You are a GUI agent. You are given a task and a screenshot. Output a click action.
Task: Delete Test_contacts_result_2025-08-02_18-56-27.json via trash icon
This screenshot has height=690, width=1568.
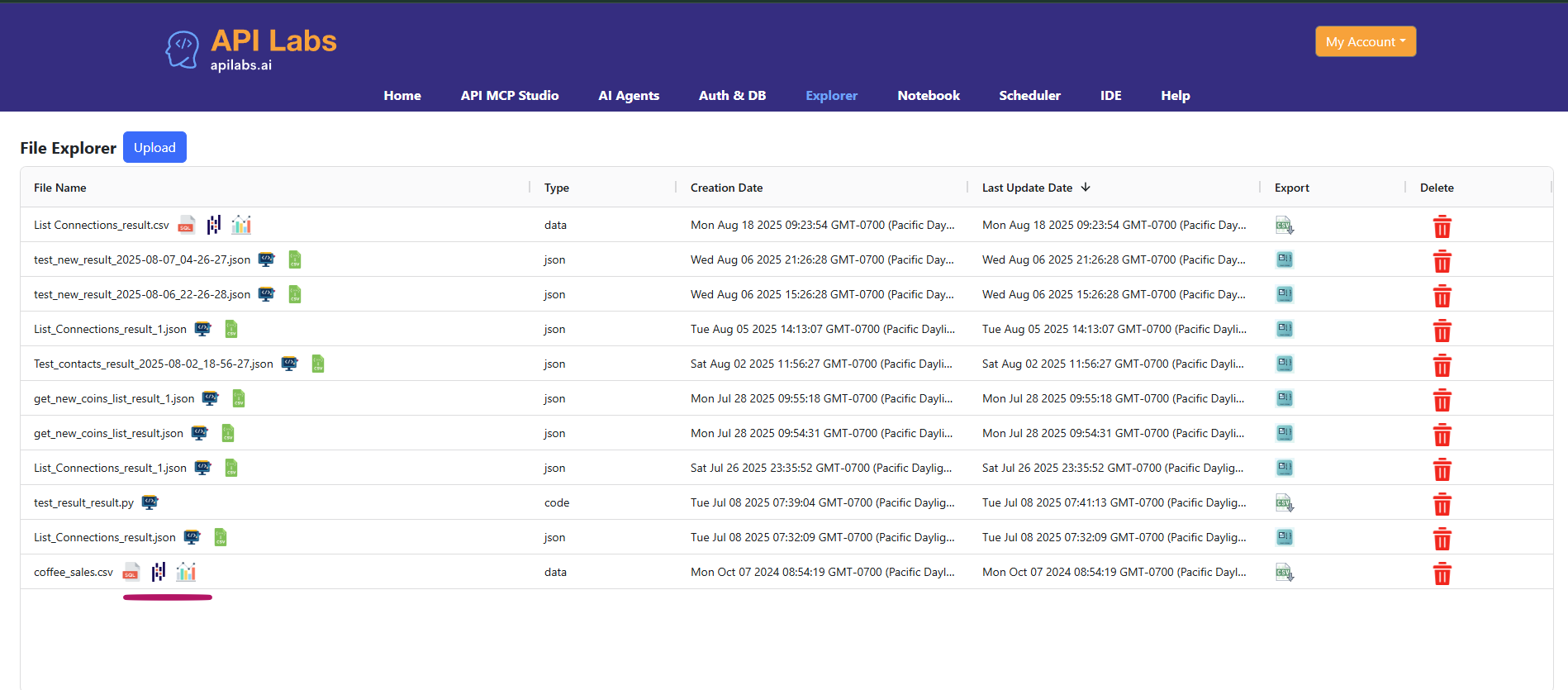pos(1442,364)
